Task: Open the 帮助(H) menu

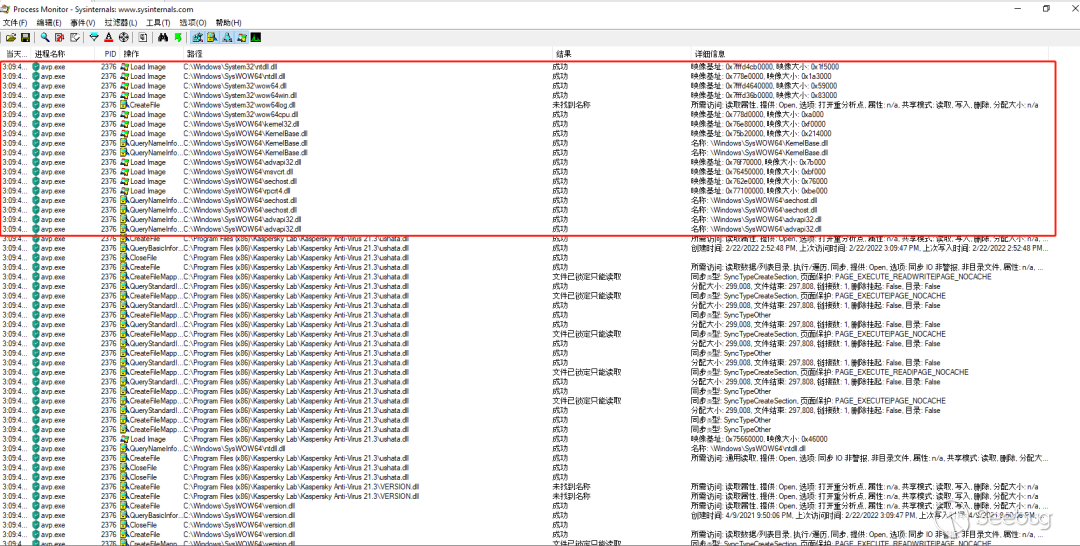Action: pyautogui.click(x=229, y=23)
